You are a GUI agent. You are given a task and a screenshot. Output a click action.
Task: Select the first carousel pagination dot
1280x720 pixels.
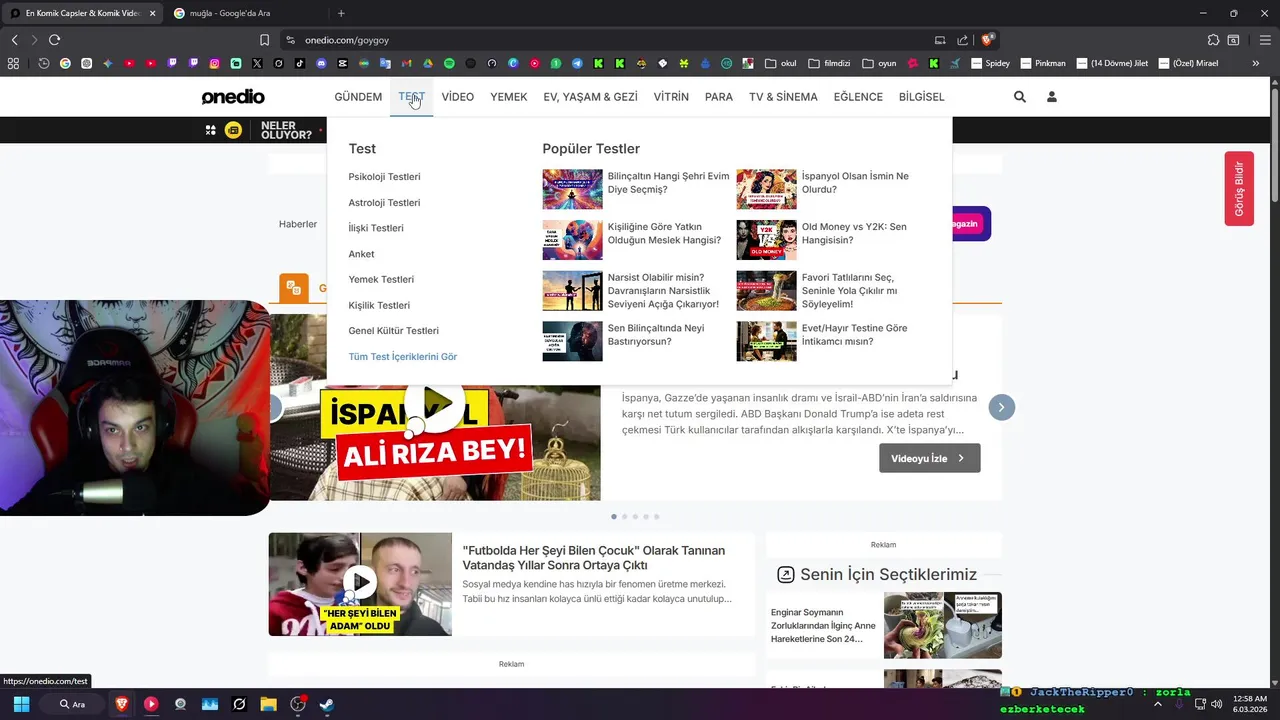[614, 517]
